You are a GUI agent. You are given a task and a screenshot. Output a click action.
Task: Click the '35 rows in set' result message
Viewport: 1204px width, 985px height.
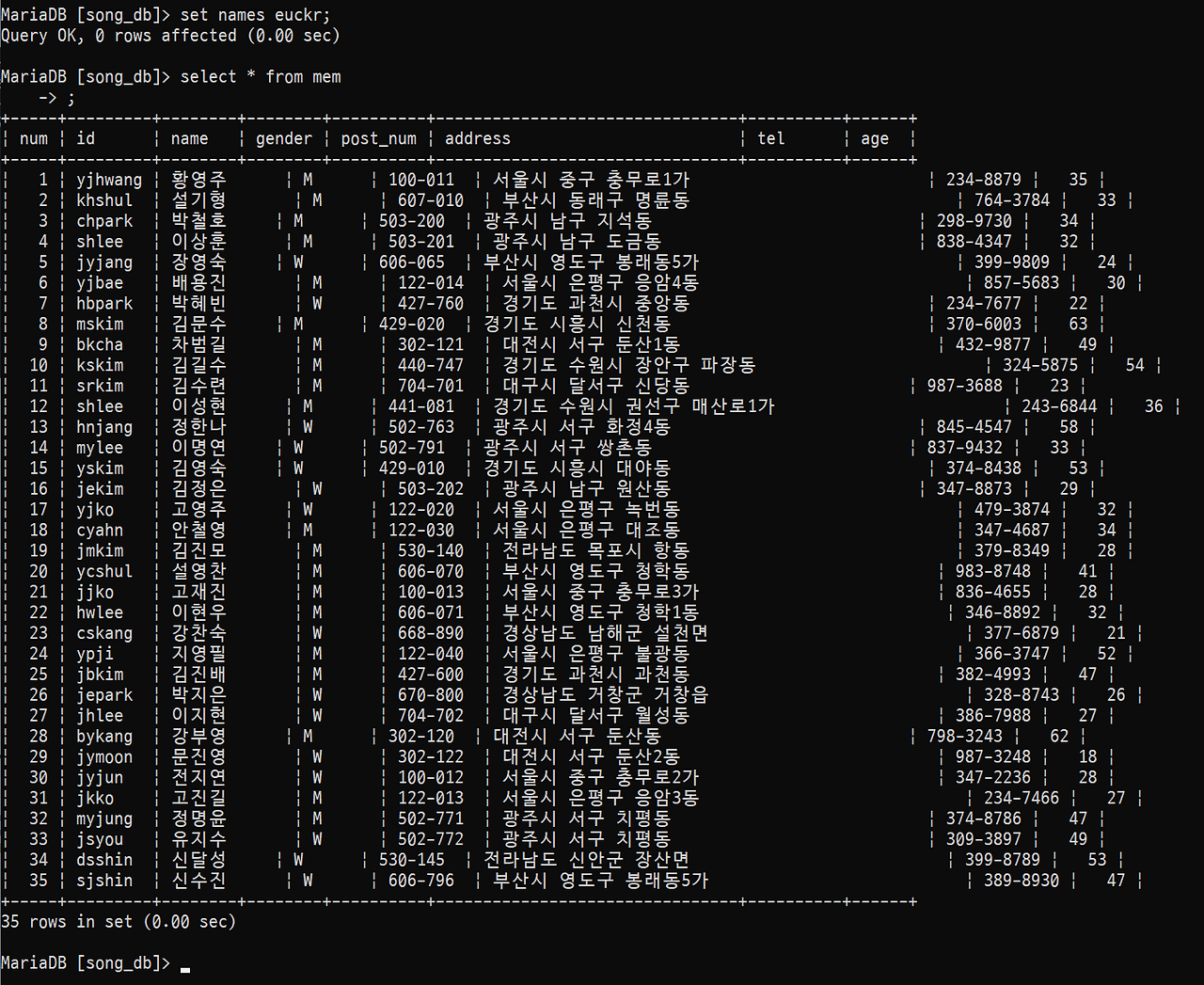(x=119, y=922)
